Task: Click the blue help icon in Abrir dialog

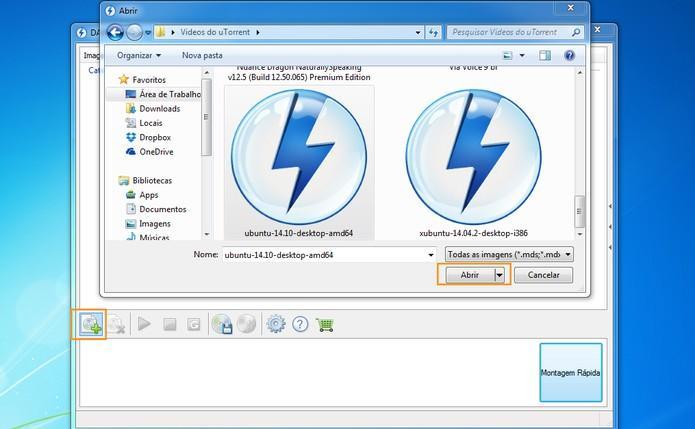Action: (x=570, y=55)
